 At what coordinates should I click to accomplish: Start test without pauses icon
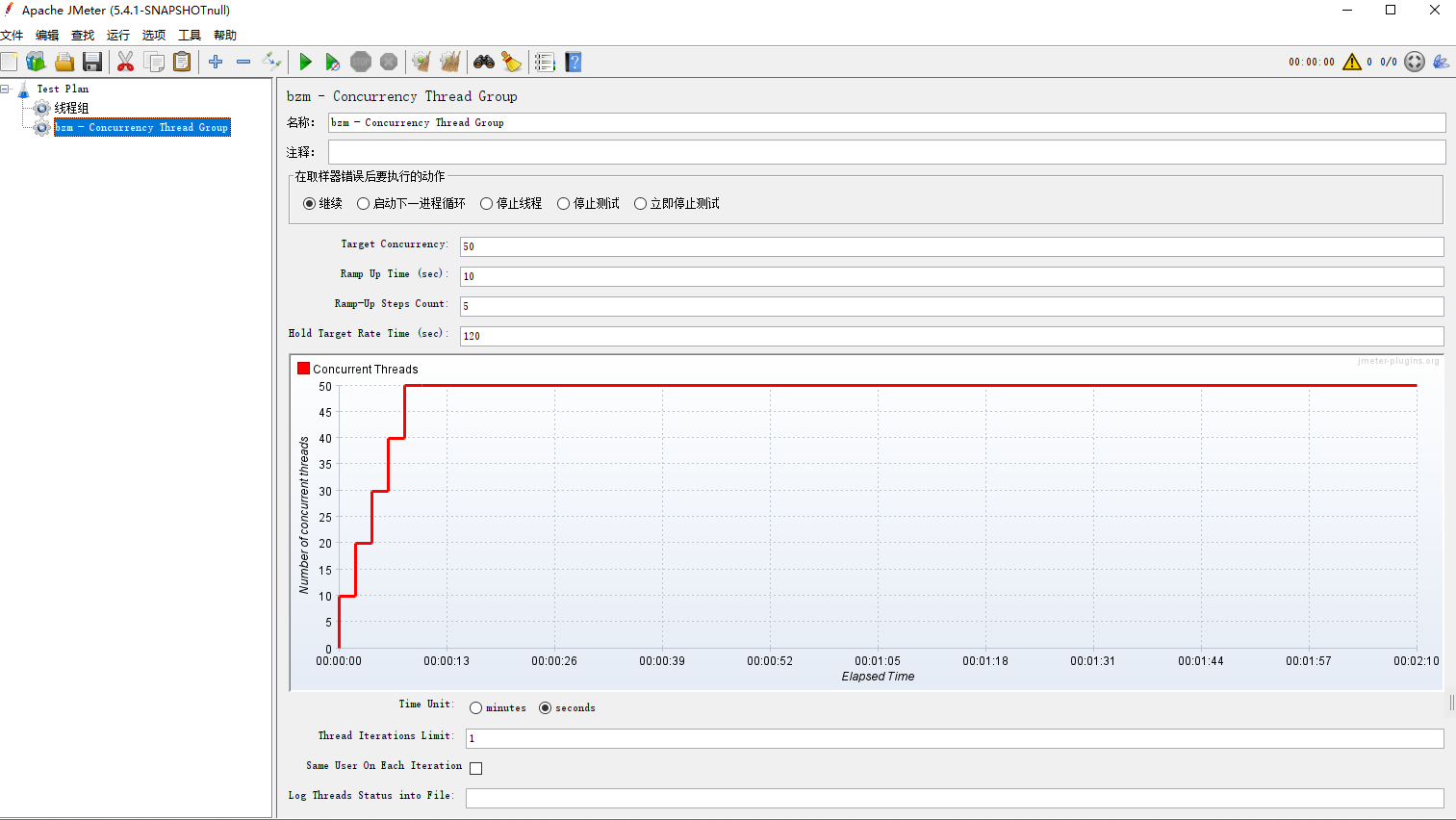(x=333, y=63)
